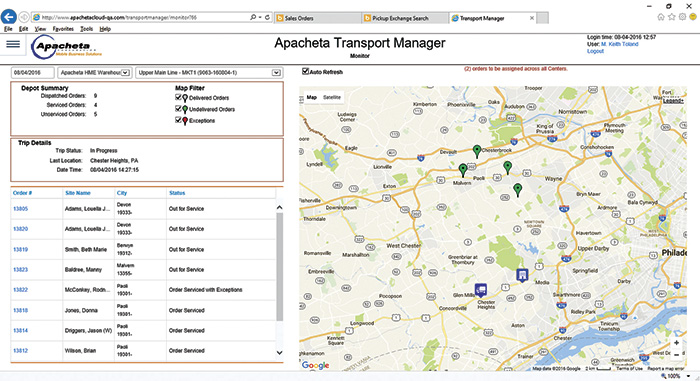
Task: Click green pin near Chesterbrook
Action: pos(477,151)
